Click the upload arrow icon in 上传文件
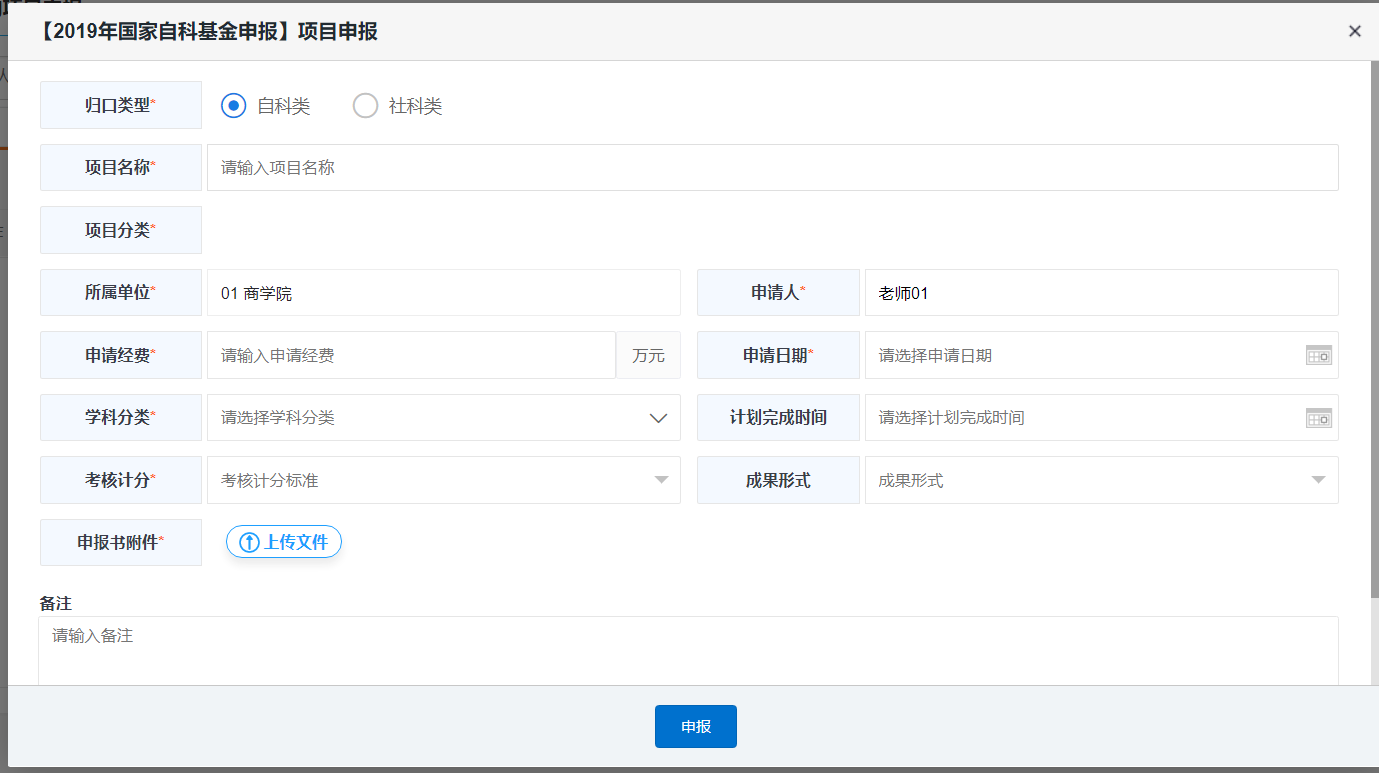This screenshot has width=1379, height=773. click(249, 543)
